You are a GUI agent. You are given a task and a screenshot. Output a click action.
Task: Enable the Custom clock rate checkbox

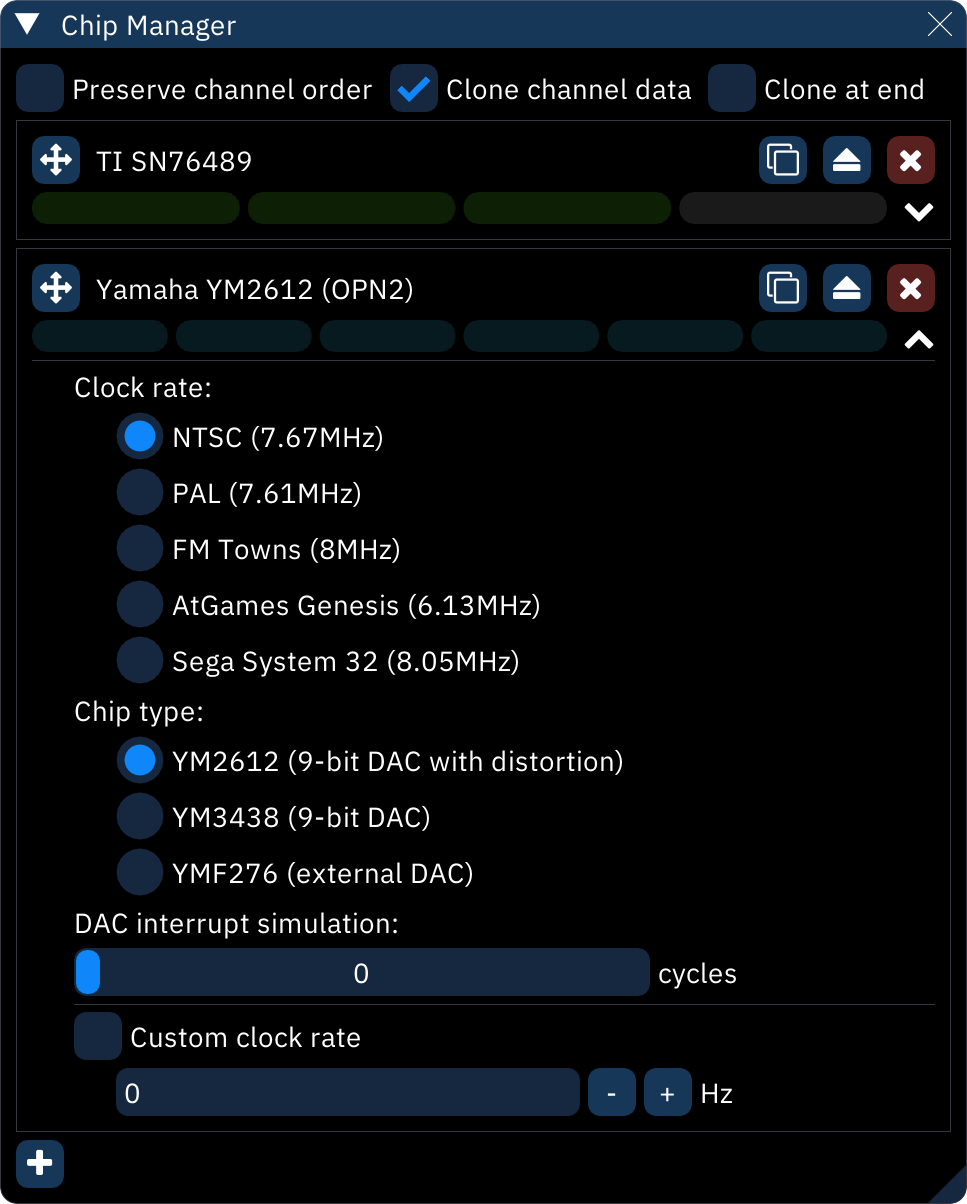point(98,1036)
